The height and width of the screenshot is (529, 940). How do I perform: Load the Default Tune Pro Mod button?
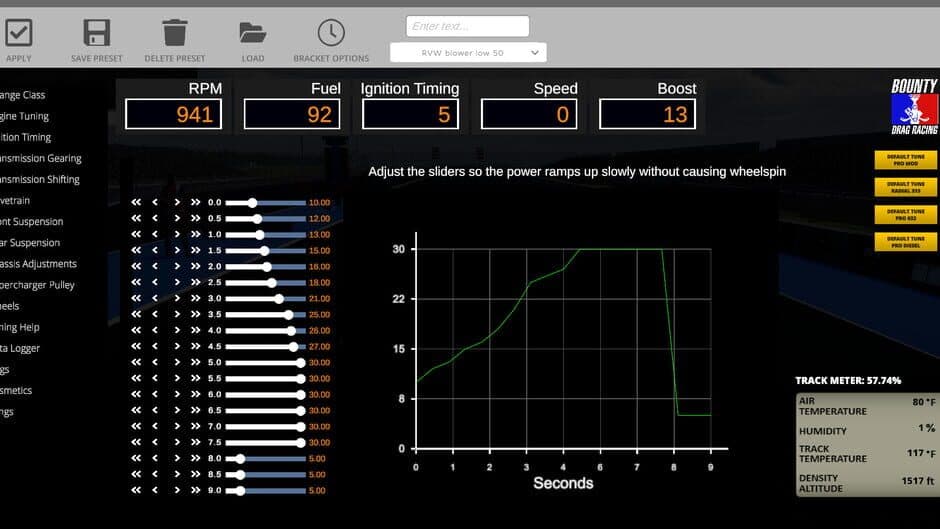click(x=905, y=159)
